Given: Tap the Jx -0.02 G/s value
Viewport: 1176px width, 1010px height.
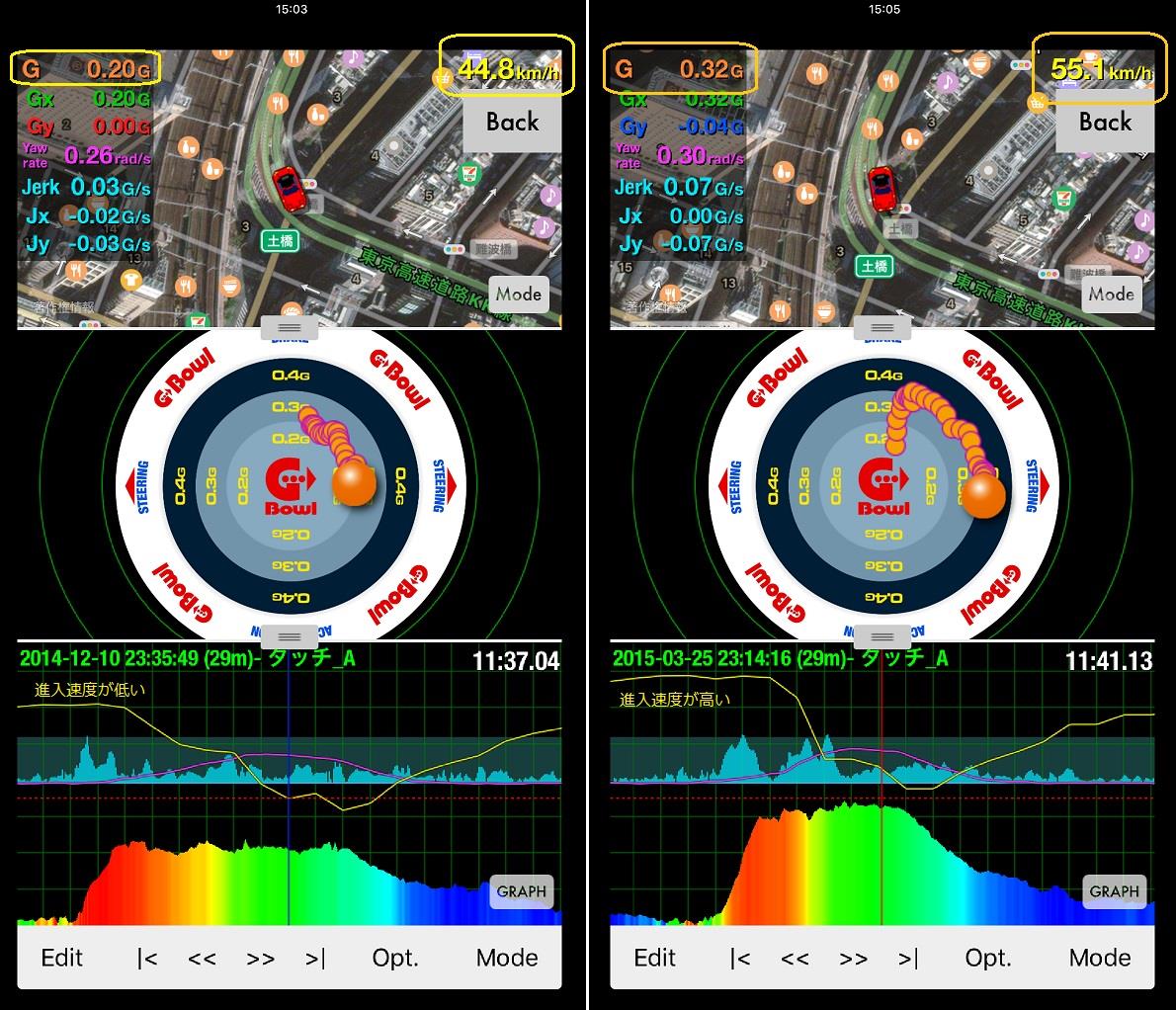Looking at the screenshot, I should (108, 216).
